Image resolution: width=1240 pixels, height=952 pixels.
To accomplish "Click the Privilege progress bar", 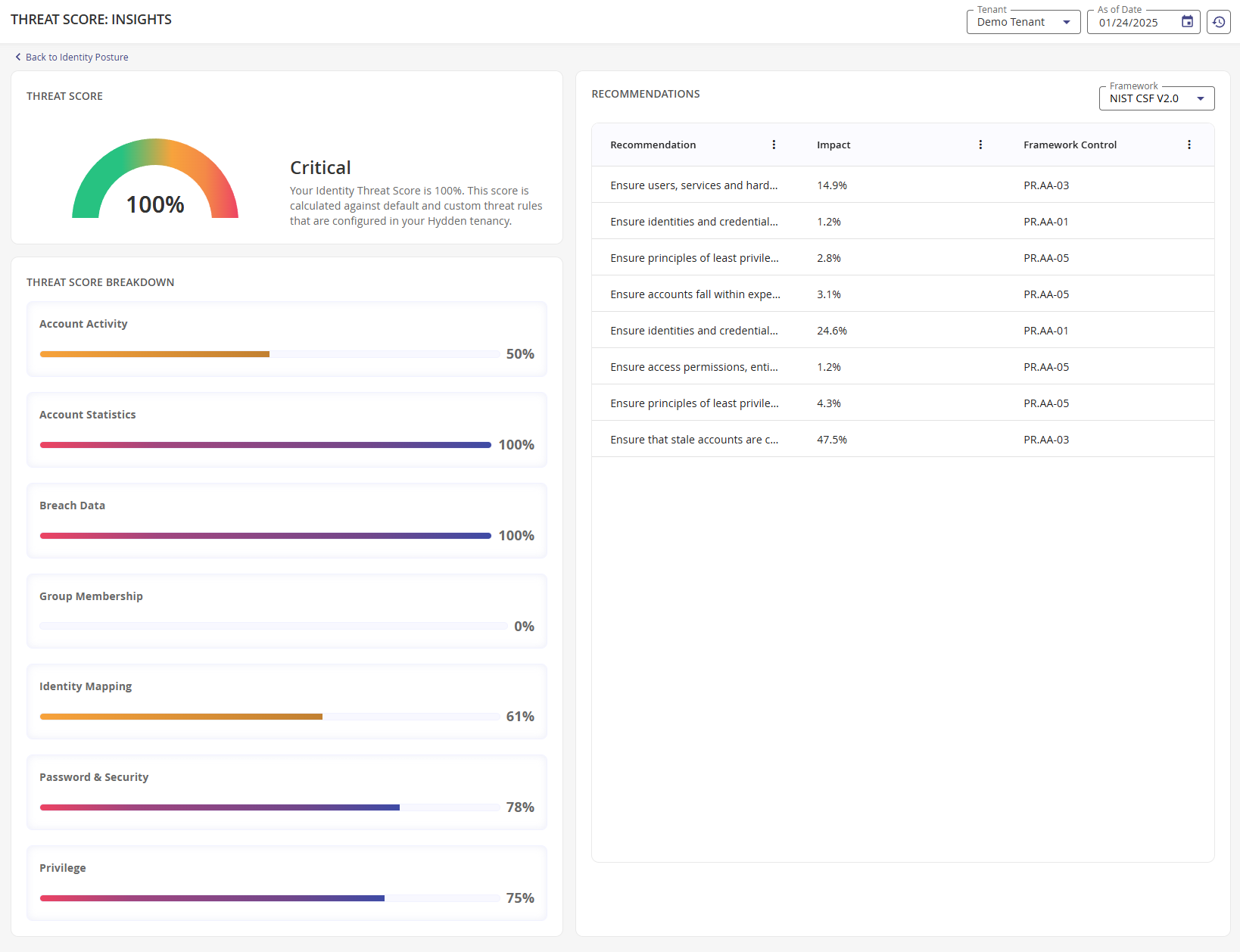I will 269,898.
